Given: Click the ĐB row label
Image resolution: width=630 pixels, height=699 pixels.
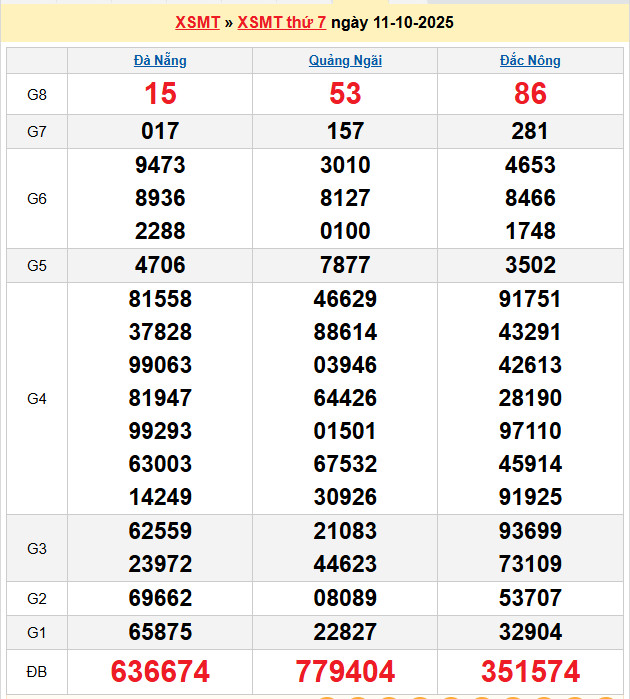Looking at the screenshot, I should click(x=37, y=671).
